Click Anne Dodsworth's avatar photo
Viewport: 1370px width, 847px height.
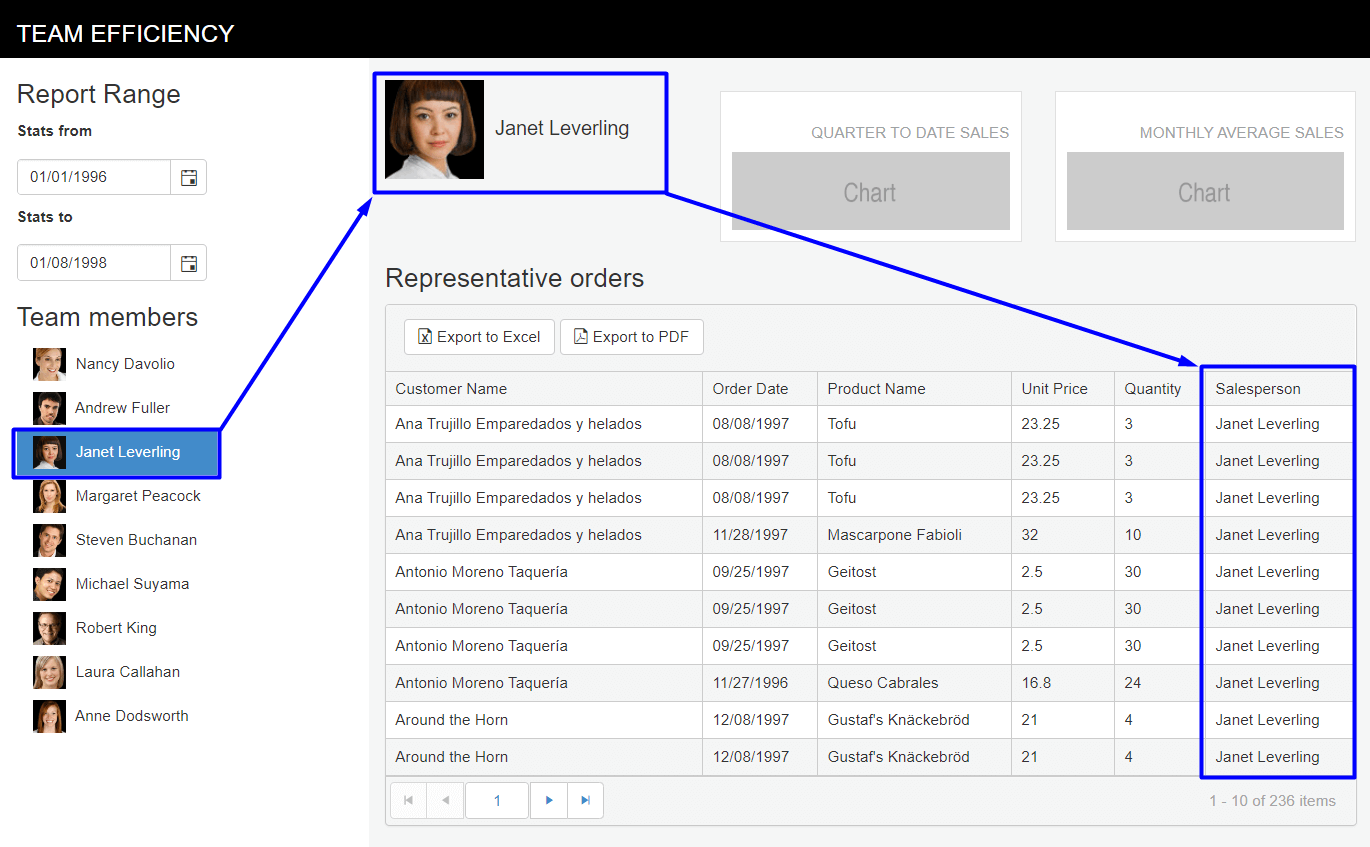click(x=49, y=716)
